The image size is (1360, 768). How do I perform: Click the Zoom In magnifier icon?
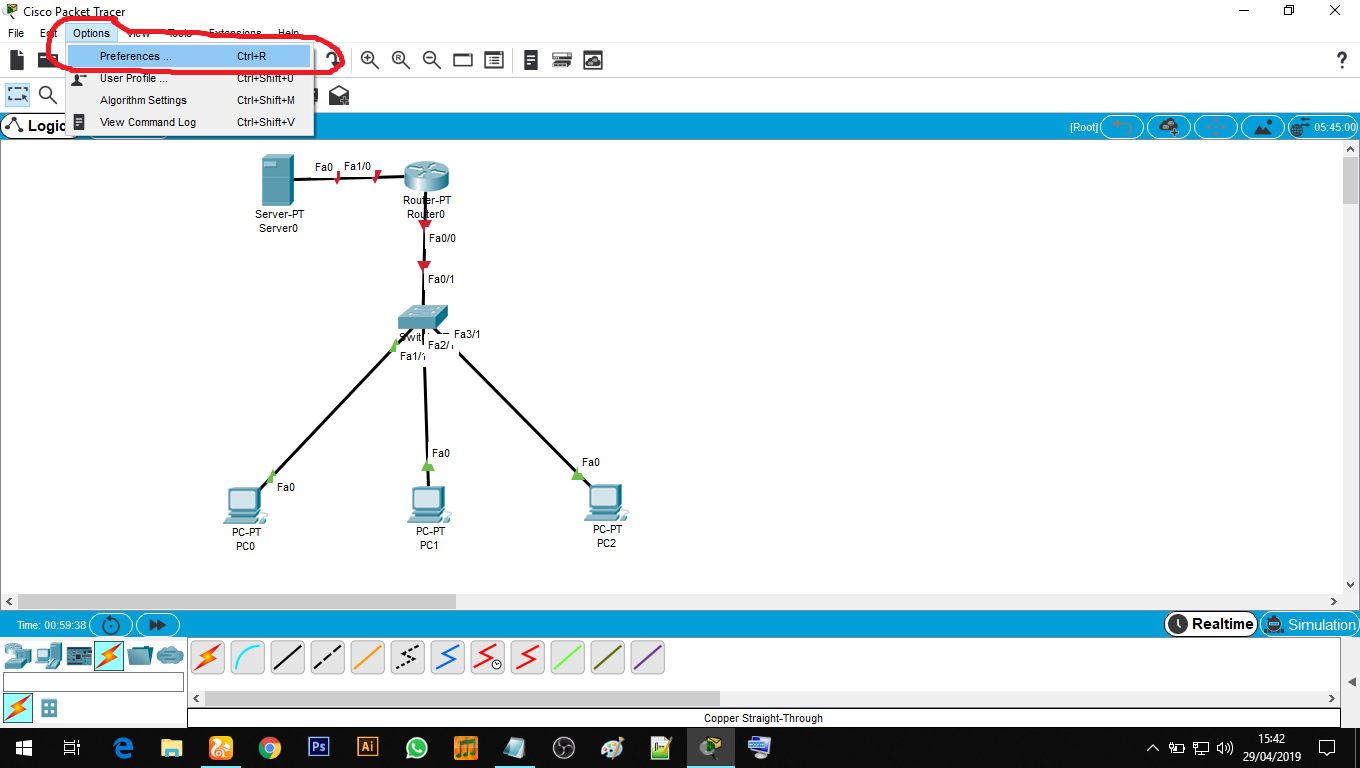coord(370,60)
